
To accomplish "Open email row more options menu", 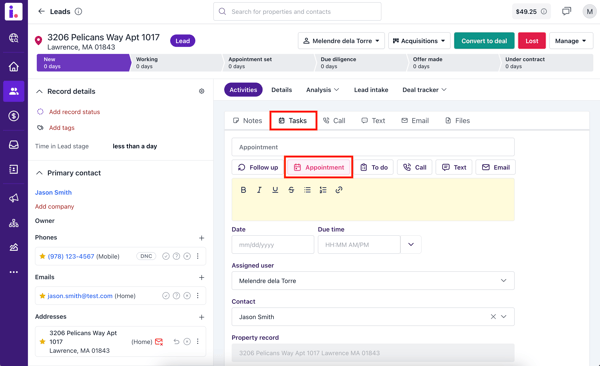I will point(198,296).
